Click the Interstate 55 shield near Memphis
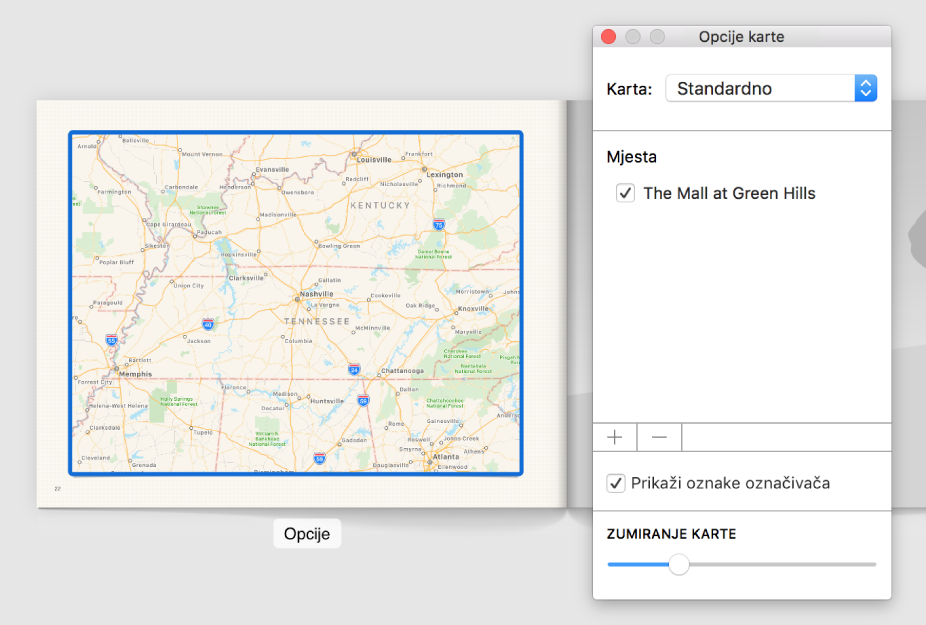 (111, 340)
